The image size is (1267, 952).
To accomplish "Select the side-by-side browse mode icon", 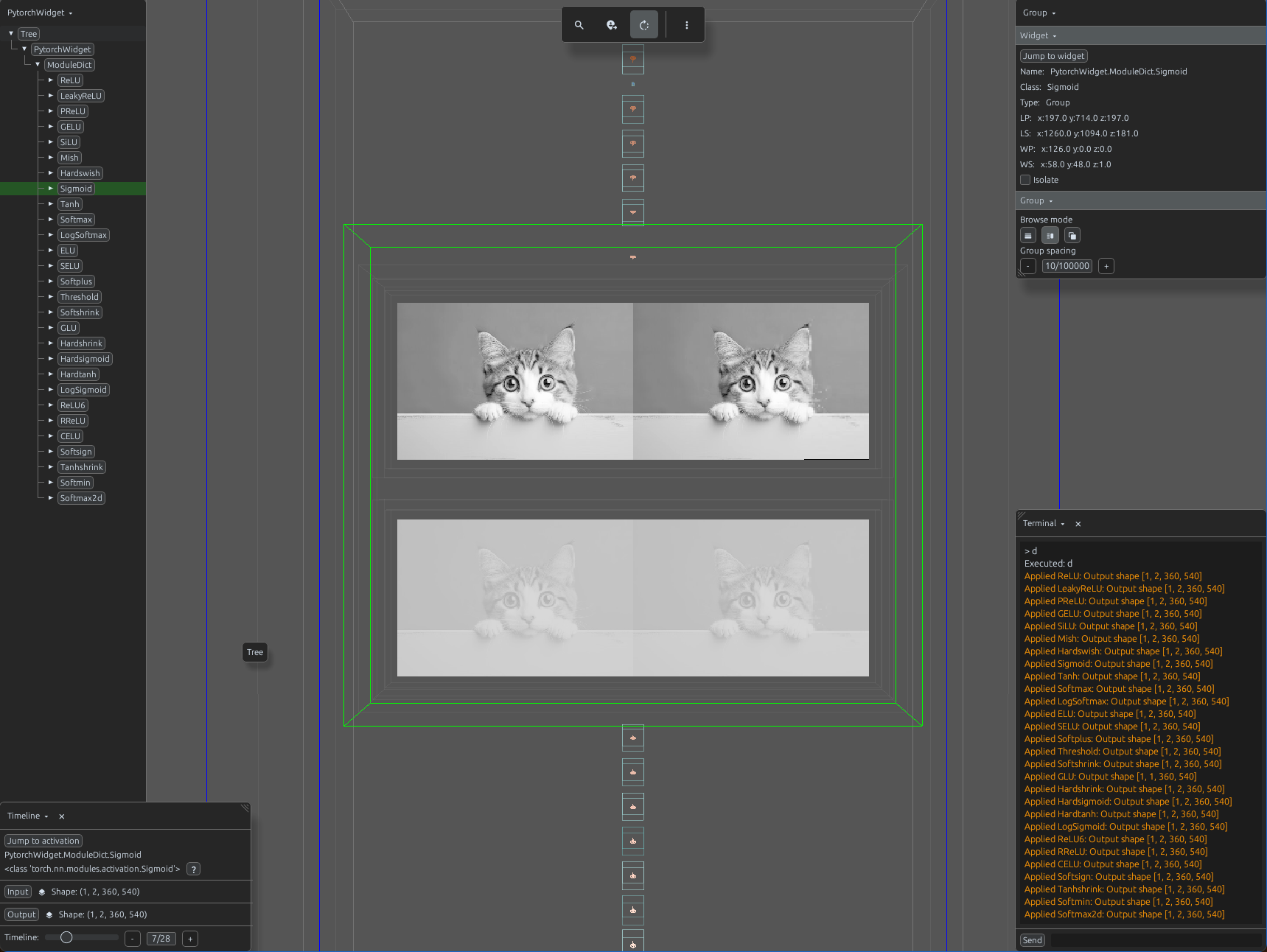I will click(x=1050, y=236).
